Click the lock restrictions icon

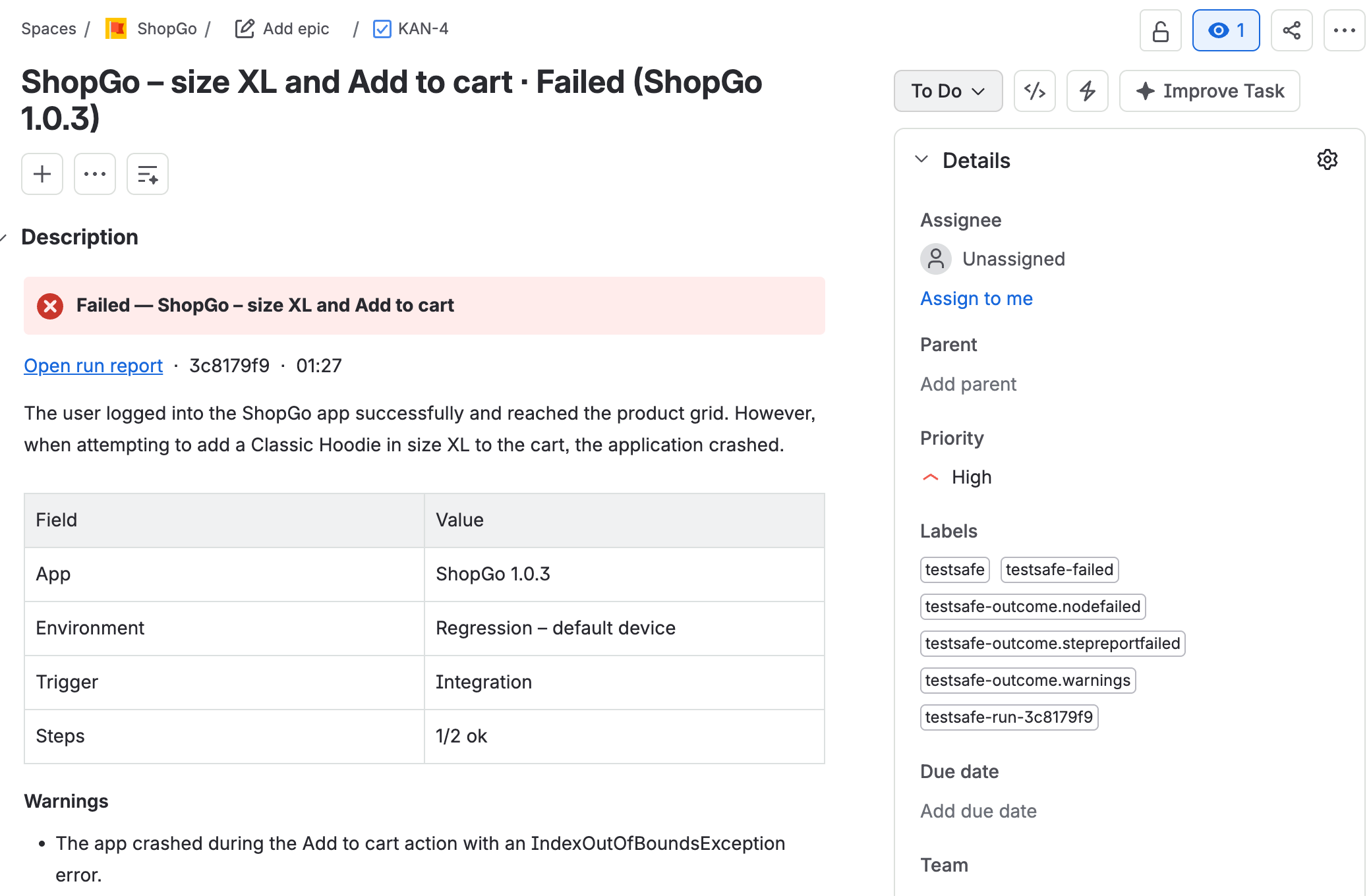point(1160,30)
